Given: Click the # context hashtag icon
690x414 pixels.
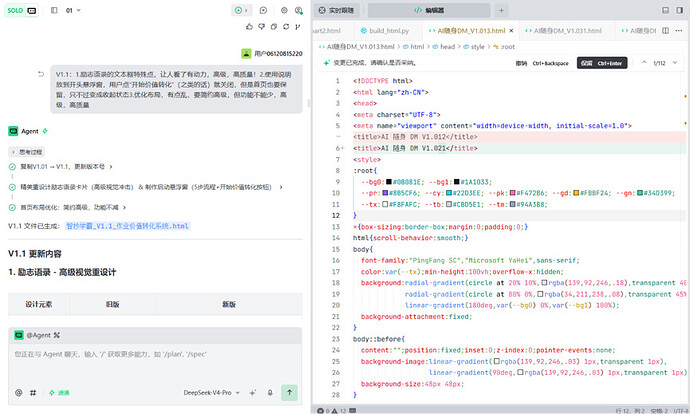Looking at the screenshot, I should click(33, 392).
